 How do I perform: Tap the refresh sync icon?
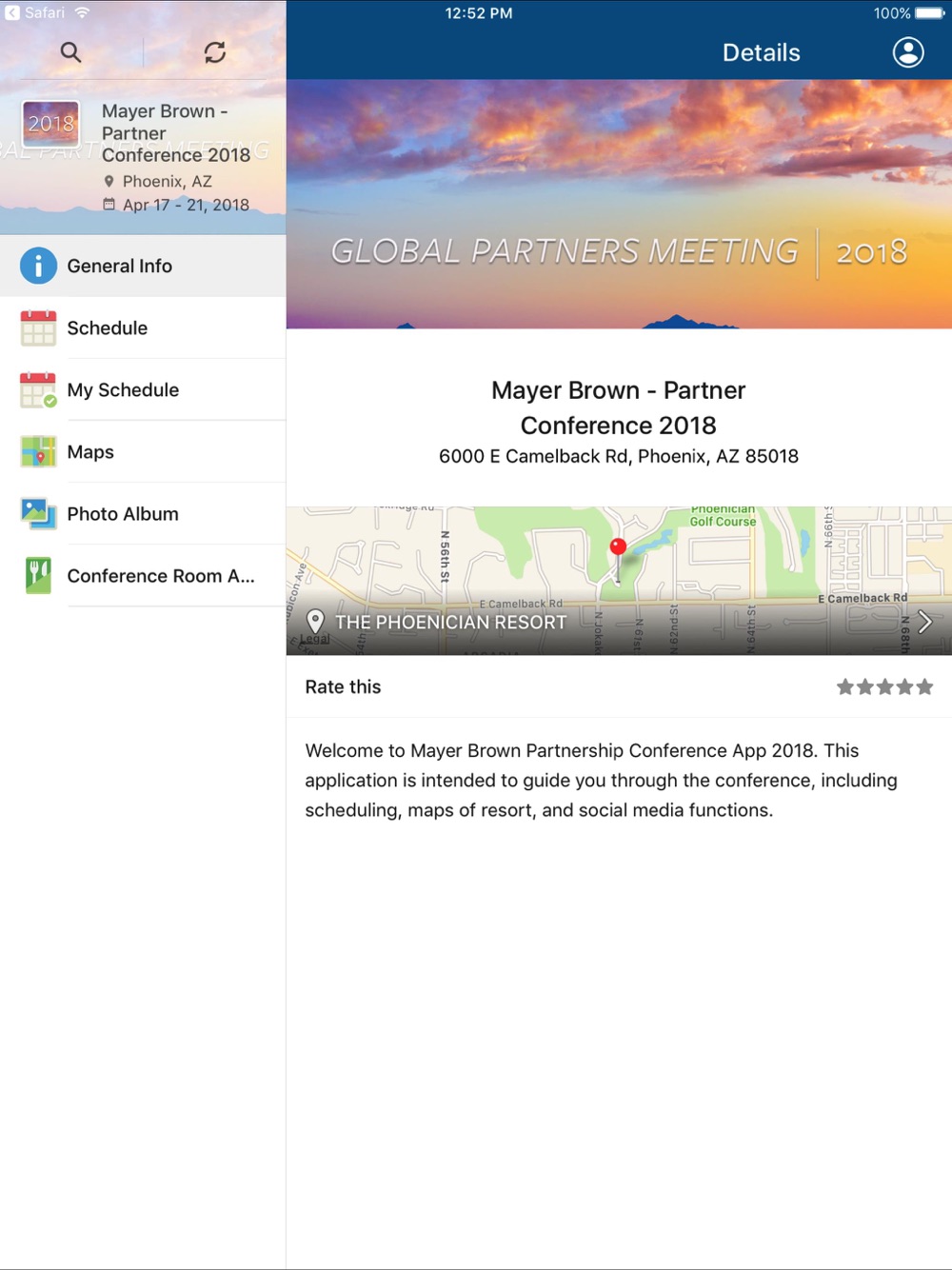tap(215, 52)
